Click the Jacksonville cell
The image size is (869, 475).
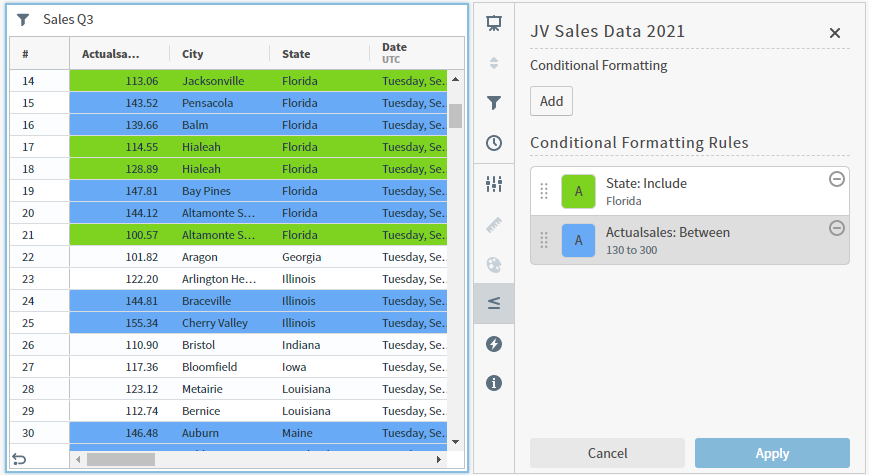pos(219,81)
